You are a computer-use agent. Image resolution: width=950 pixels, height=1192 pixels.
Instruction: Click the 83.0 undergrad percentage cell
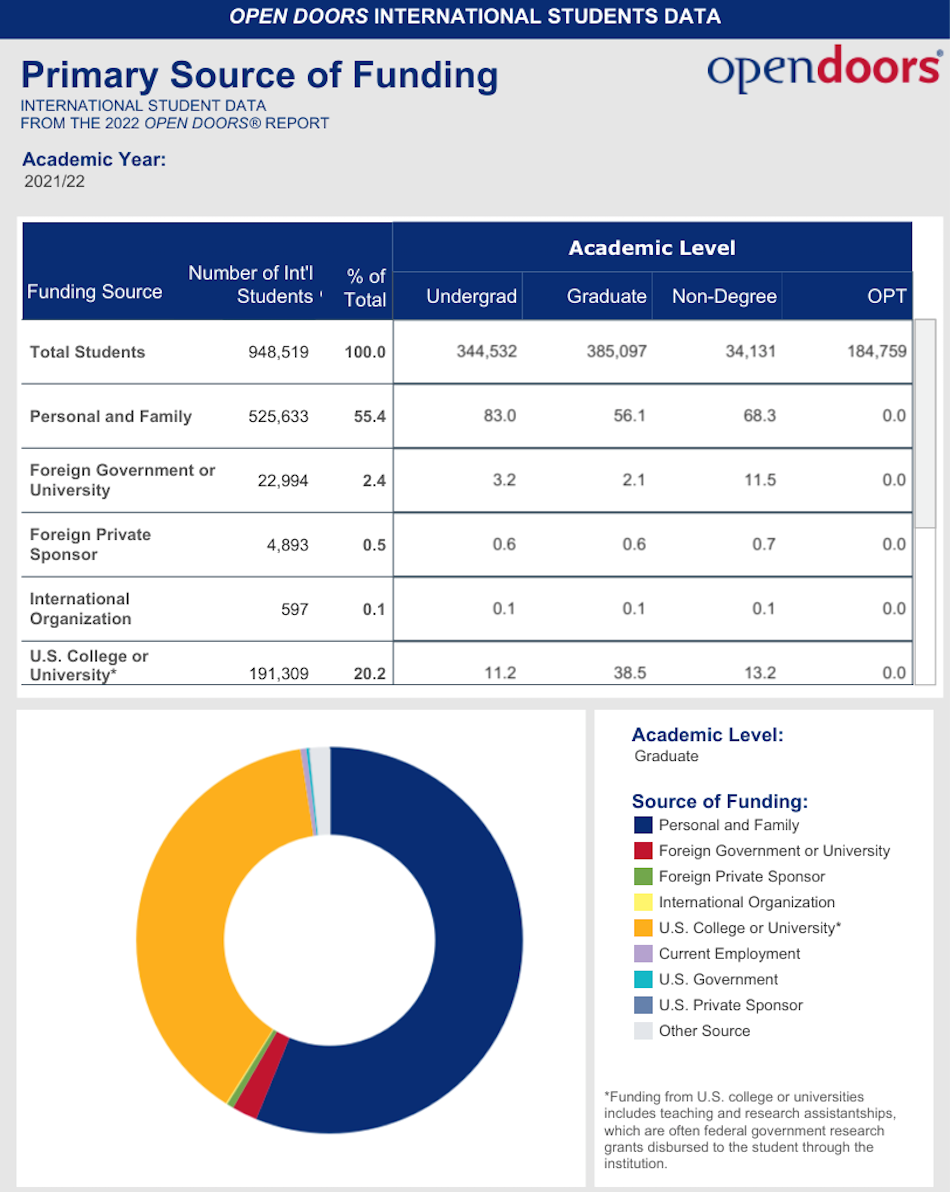pos(500,416)
